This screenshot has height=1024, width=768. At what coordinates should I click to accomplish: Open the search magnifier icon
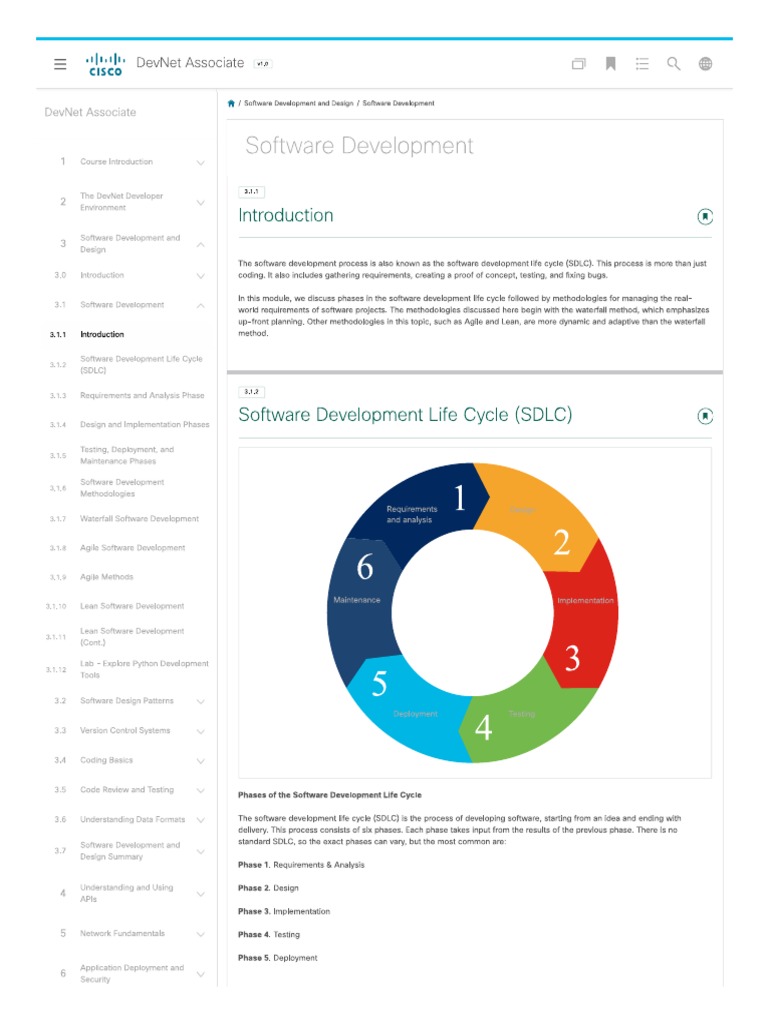point(673,63)
